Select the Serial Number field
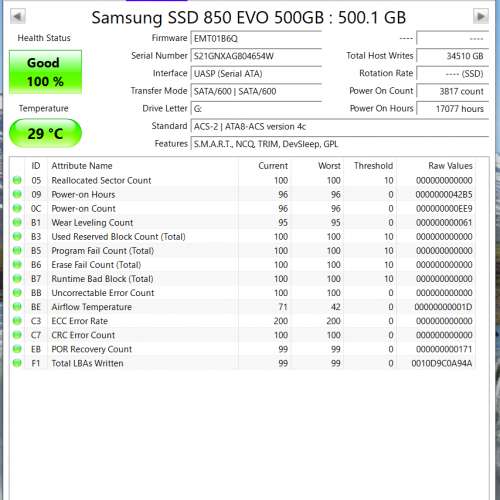This screenshot has width=500, height=500. coord(256,56)
